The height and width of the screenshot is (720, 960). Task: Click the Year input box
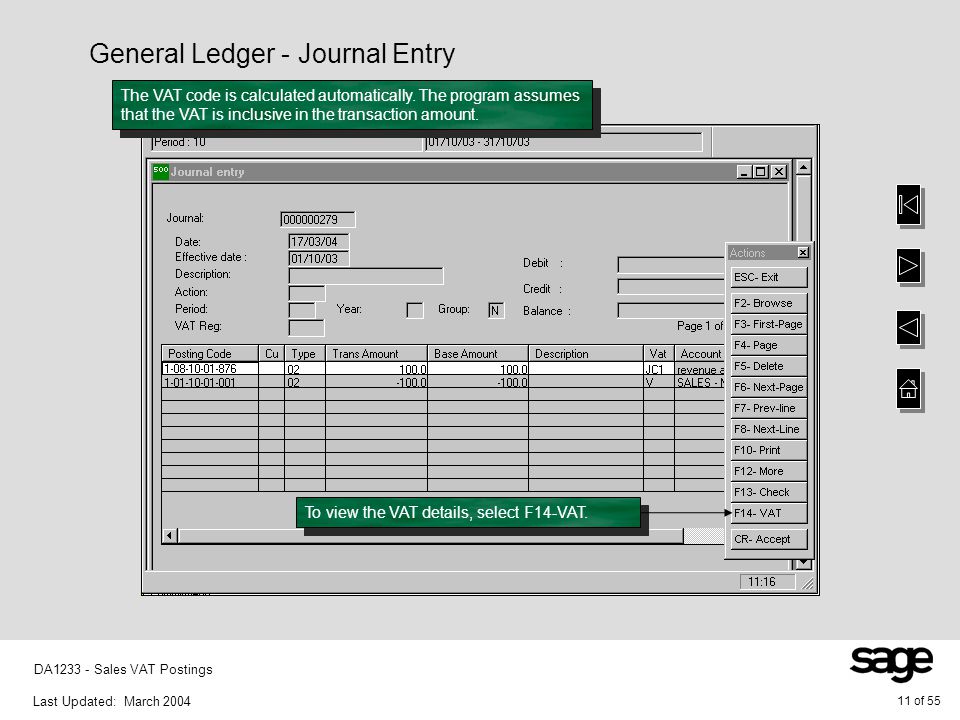414,310
